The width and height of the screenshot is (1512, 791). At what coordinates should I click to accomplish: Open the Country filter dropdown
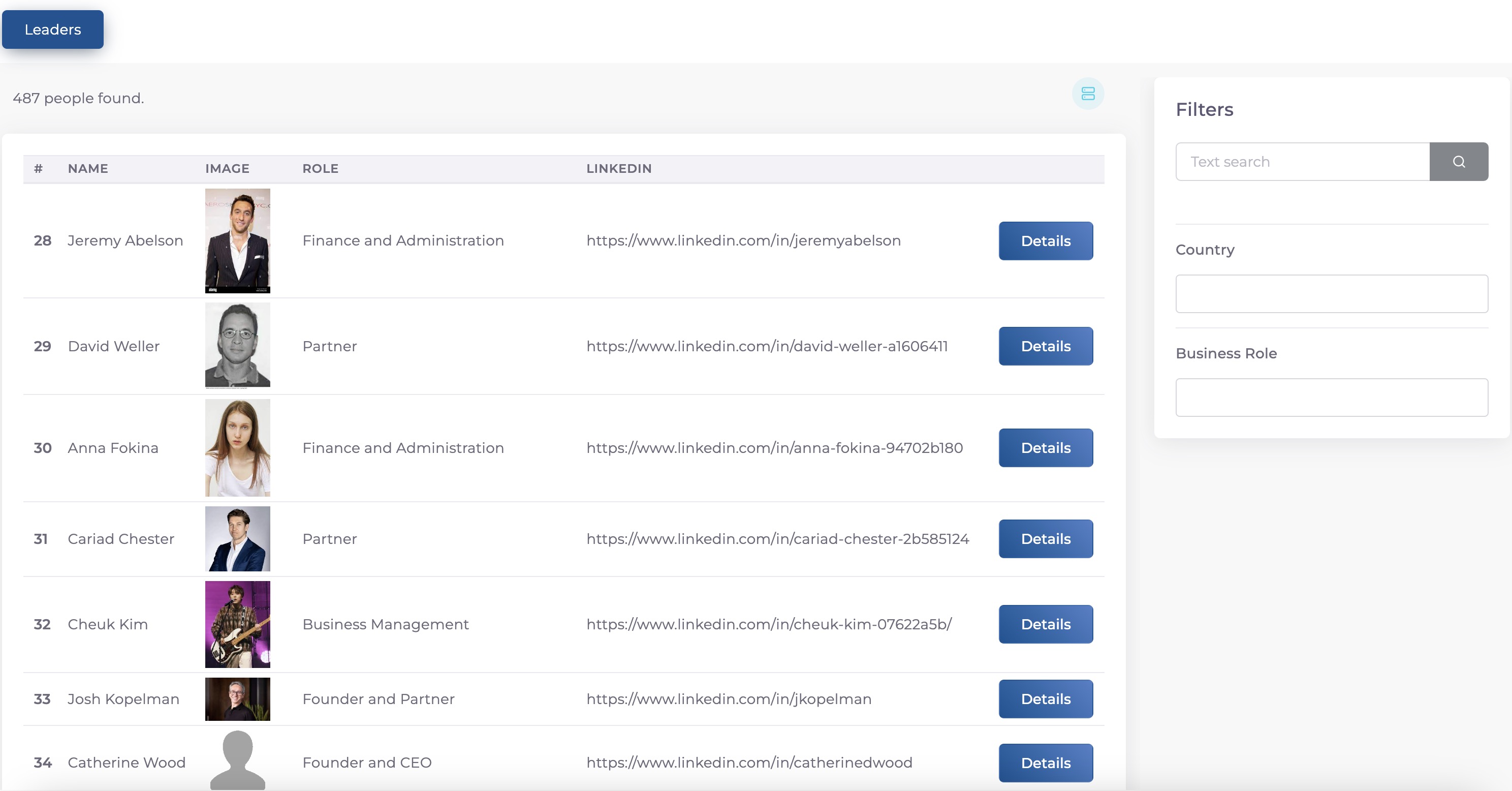tap(1331, 294)
